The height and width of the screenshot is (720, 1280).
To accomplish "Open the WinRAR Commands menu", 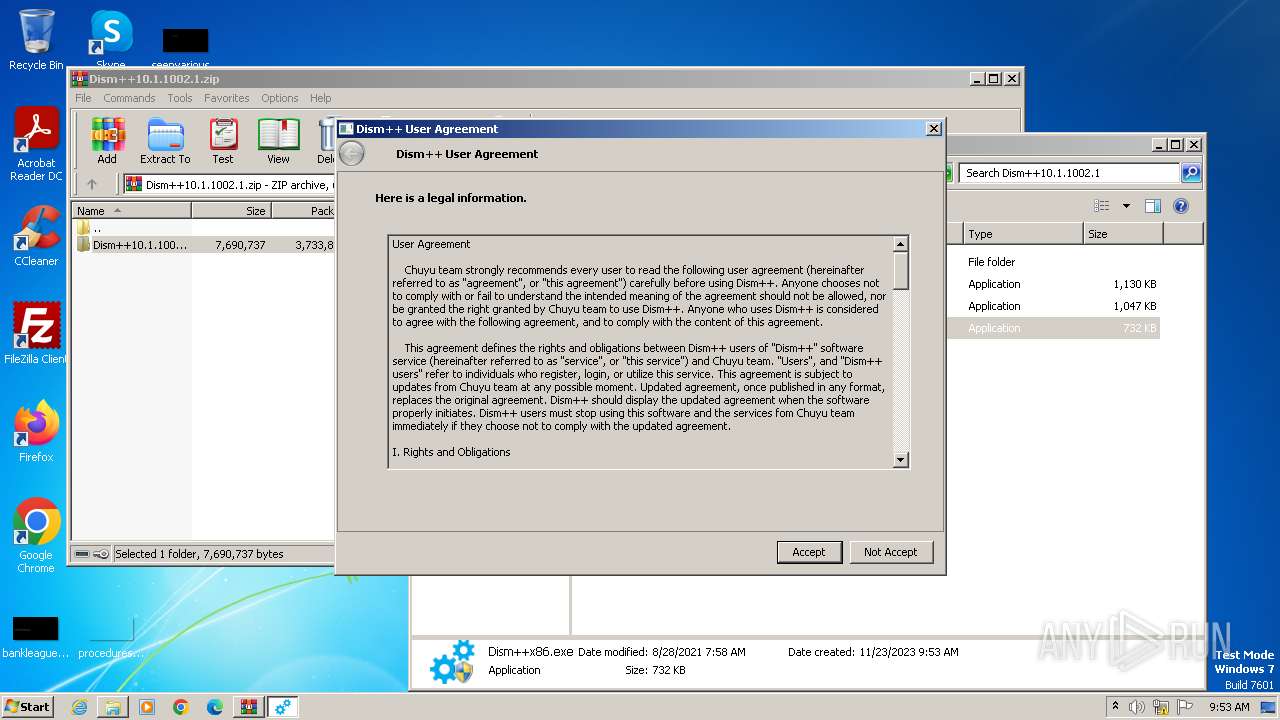I will coord(129,98).
